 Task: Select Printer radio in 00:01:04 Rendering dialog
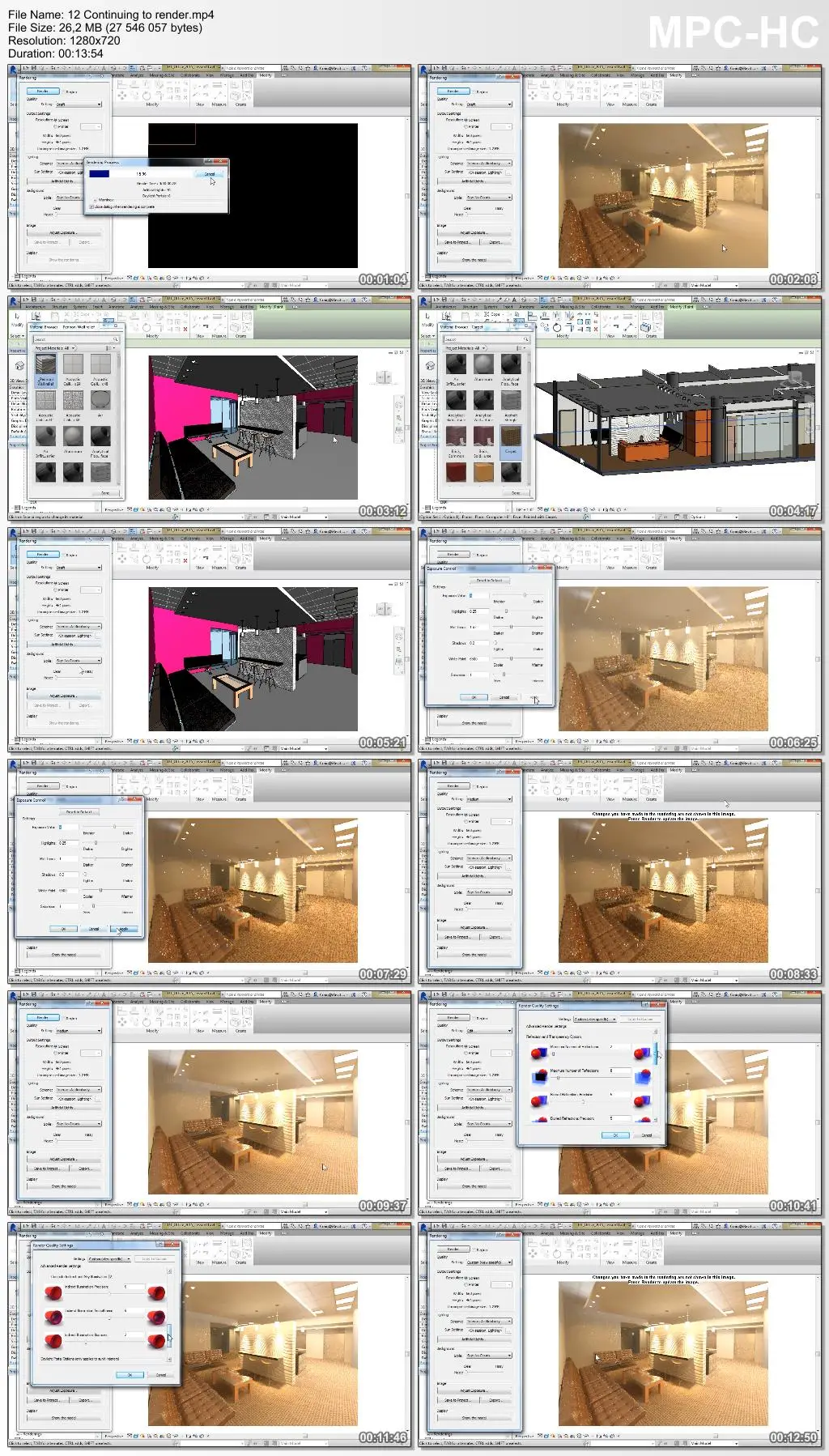coord(55,126)
